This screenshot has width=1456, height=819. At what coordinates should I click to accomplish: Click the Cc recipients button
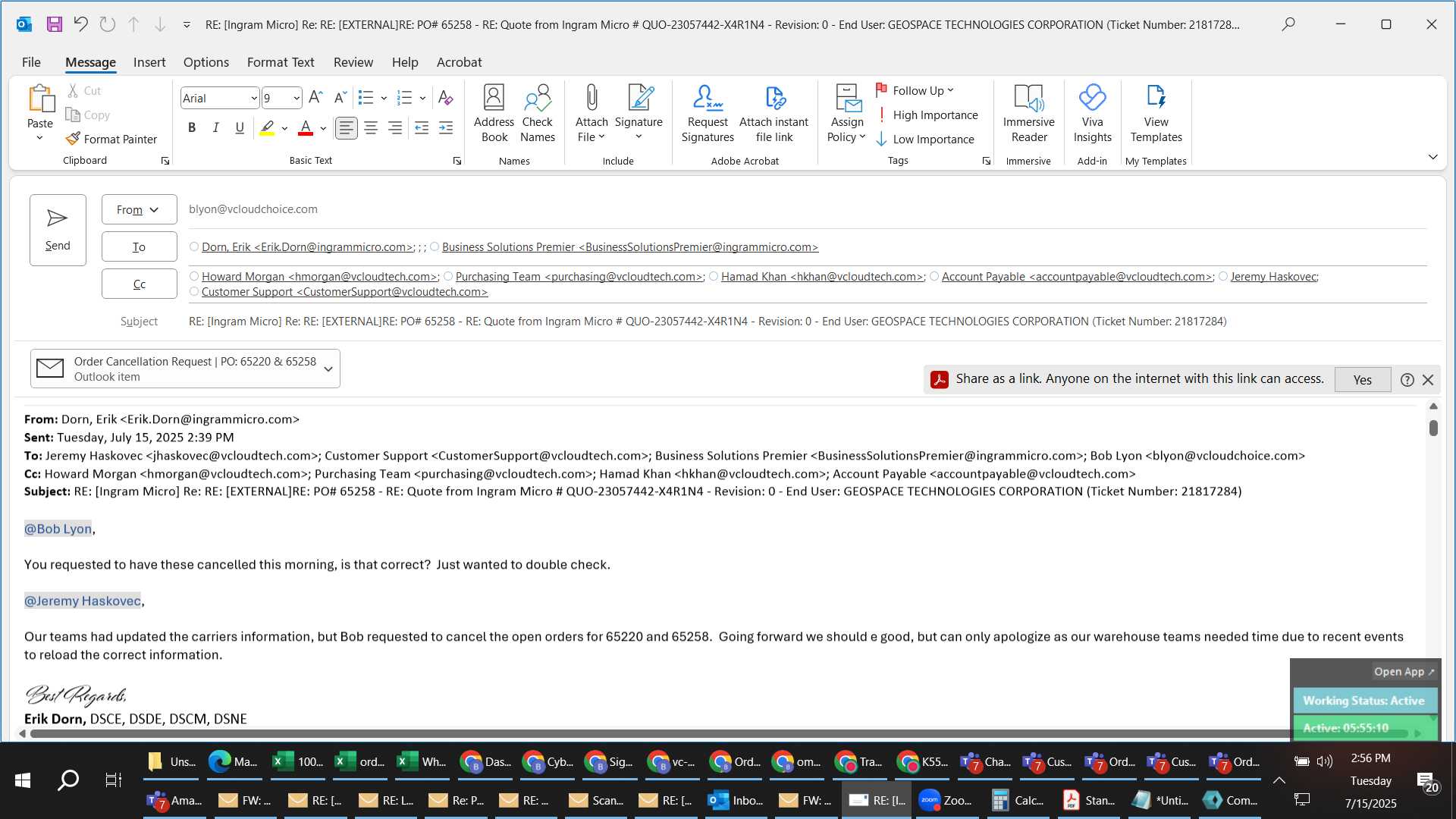(x=139, y=284)
